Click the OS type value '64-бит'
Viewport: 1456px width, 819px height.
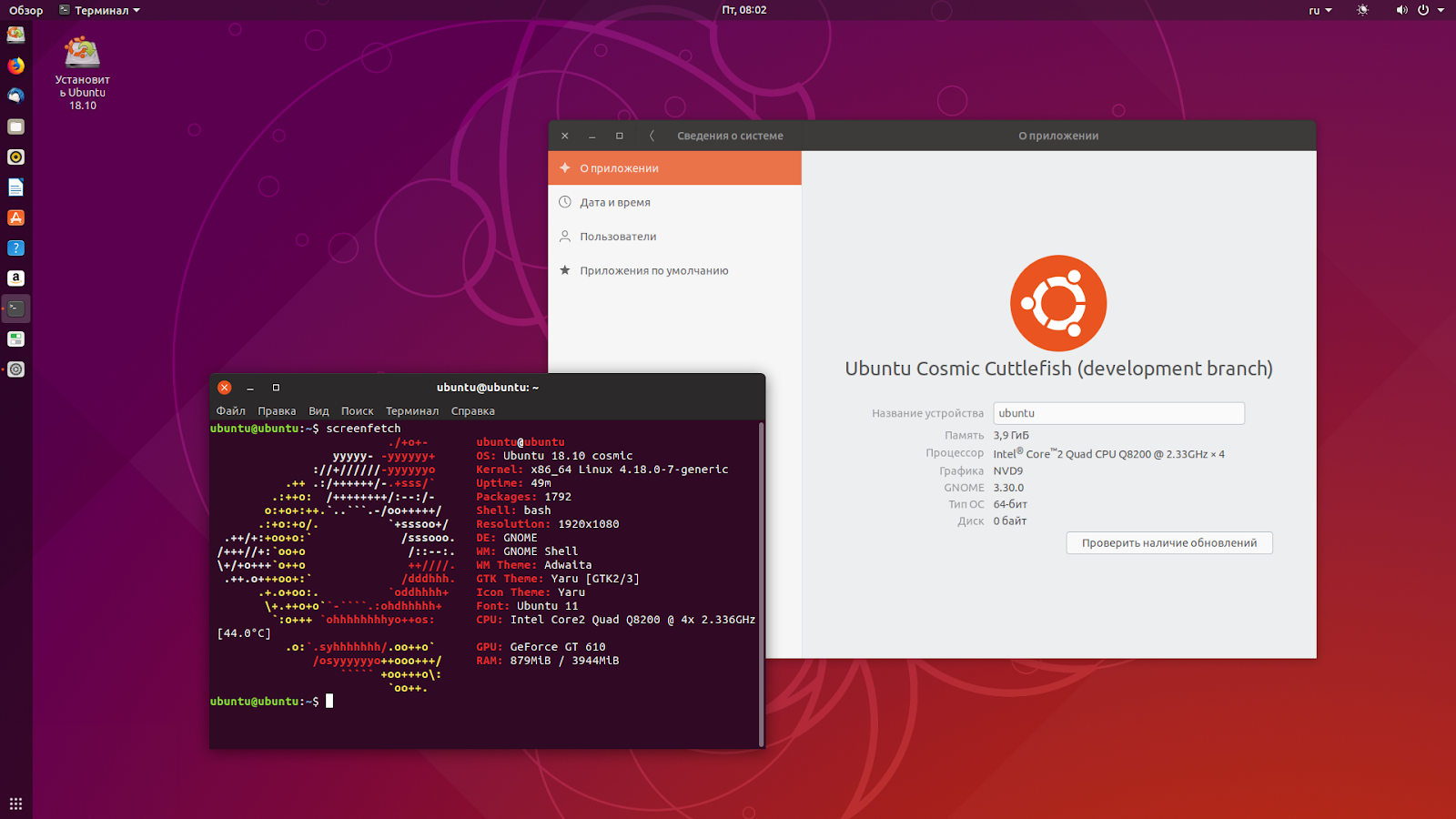[1010, 504]
